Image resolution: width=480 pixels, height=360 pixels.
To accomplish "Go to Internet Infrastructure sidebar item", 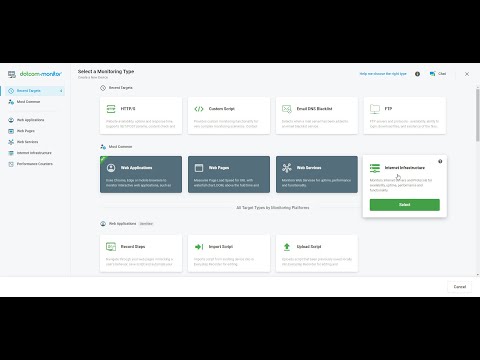I will pos(34,153).
